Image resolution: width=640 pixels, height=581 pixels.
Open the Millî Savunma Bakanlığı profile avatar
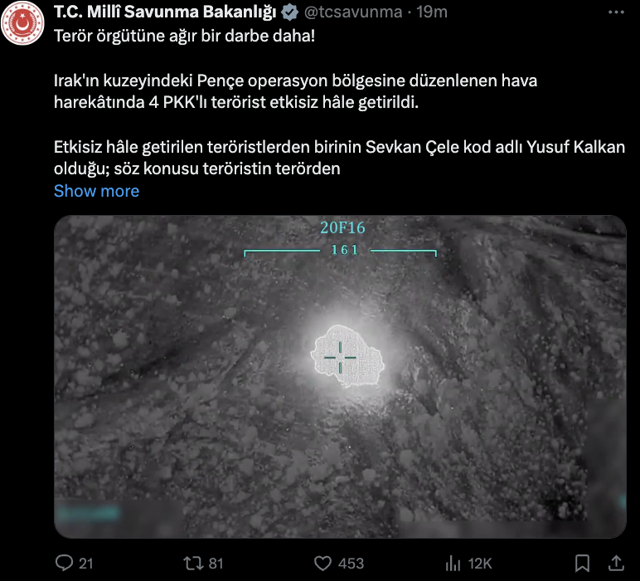[25, 26]
